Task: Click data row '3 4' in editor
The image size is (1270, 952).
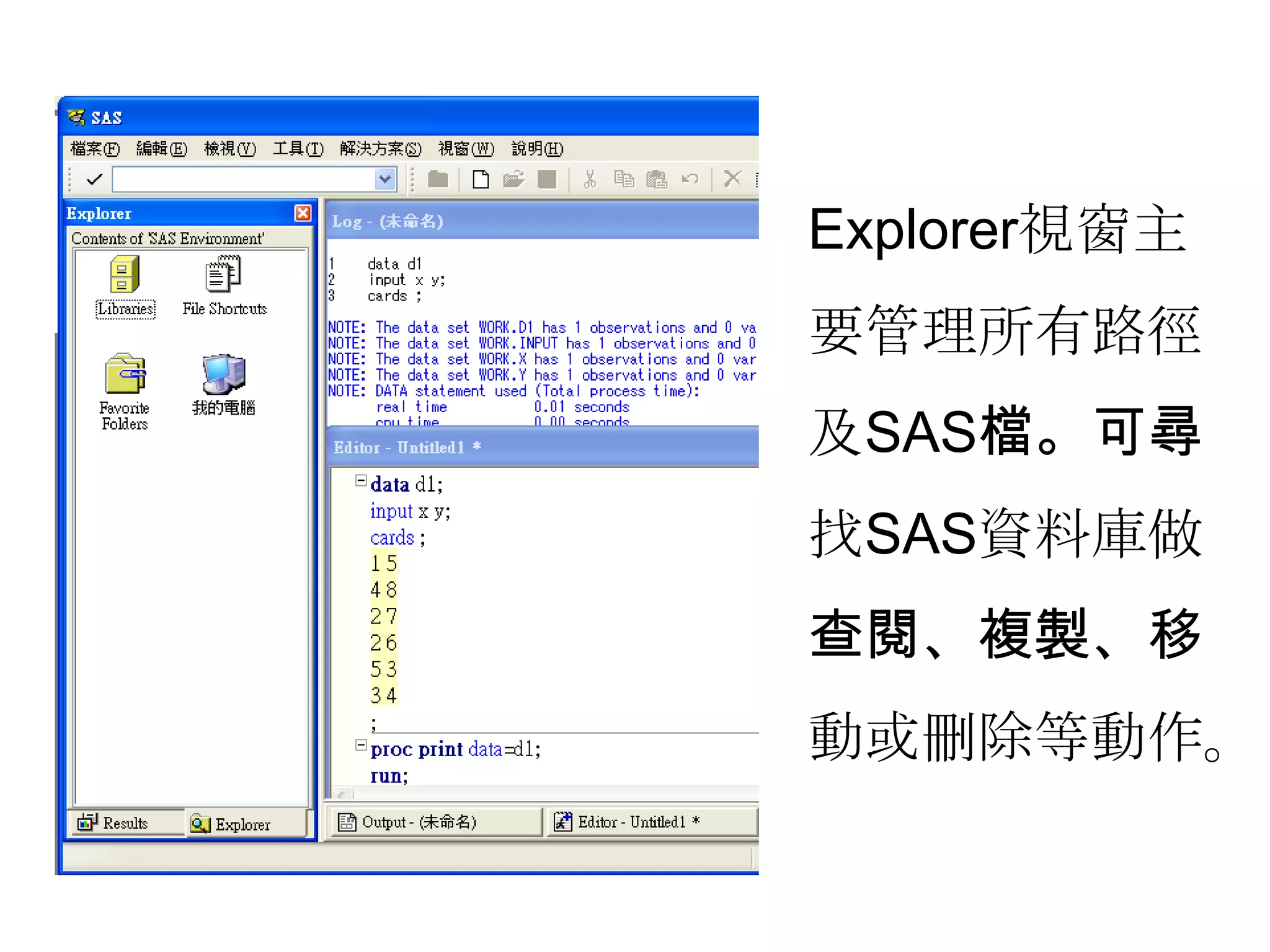Action: (x=383, y=695)
